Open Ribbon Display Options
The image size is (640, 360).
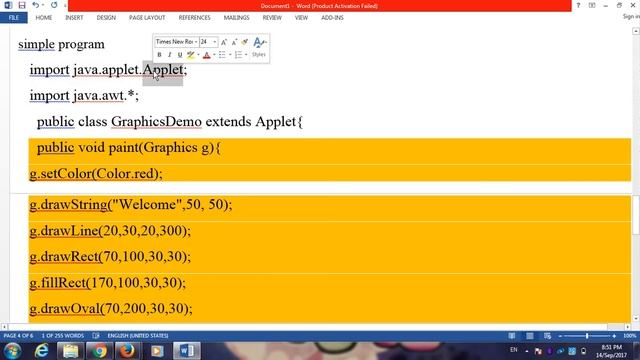pos(592,5)
